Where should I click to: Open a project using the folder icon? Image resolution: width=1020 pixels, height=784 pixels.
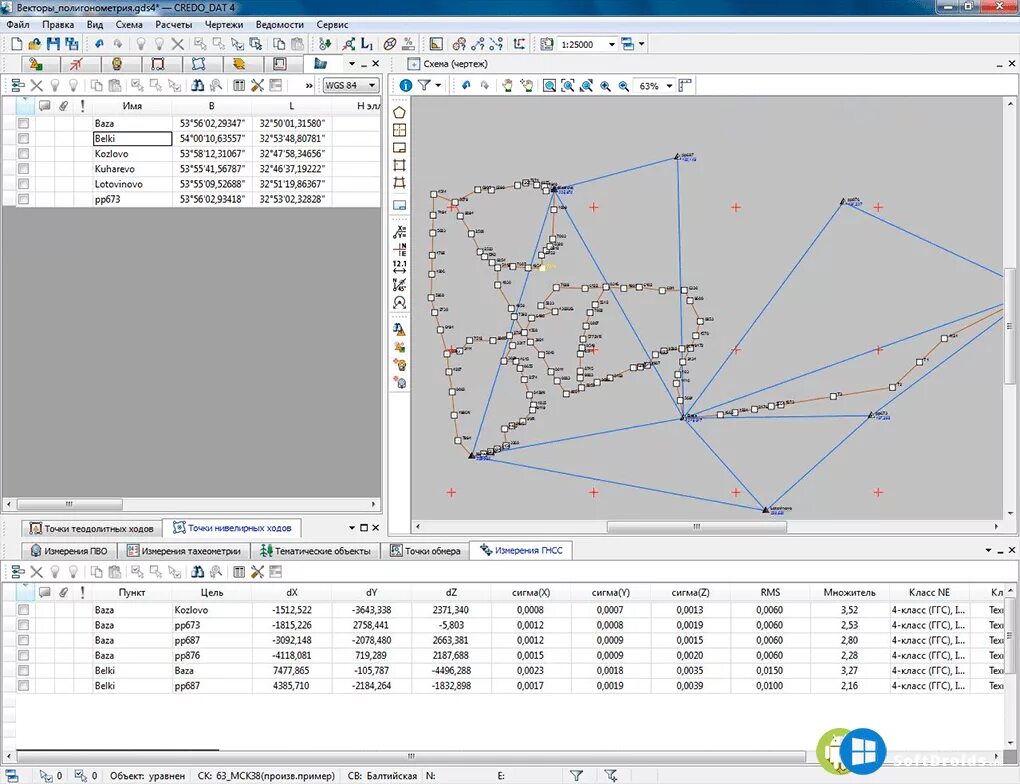(x=34, y=44)
